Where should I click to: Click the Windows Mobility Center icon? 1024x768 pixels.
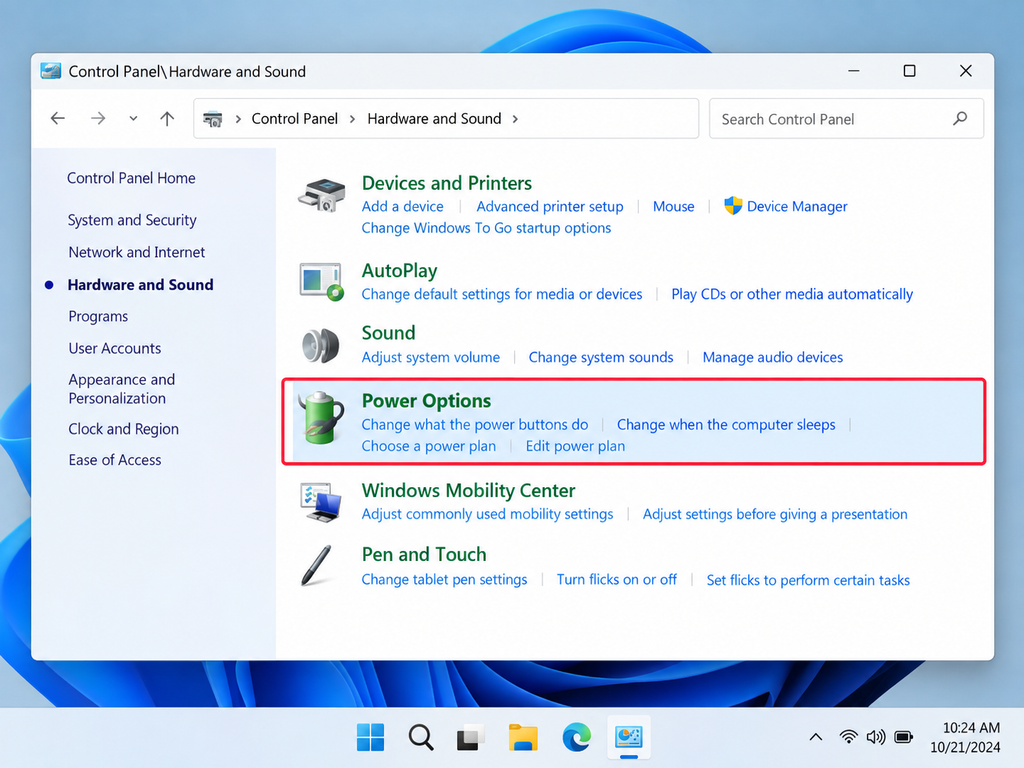(x=321, y=502)
